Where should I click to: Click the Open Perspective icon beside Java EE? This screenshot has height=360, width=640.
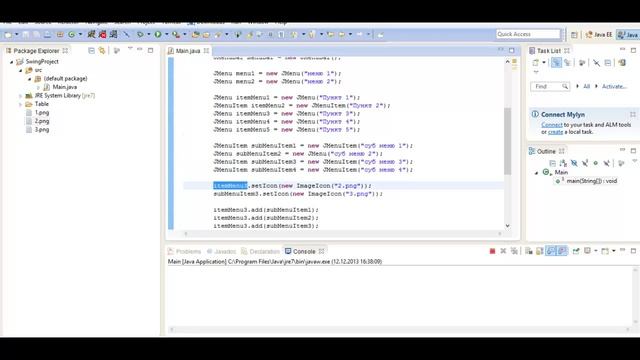click(x=574, y=35)
